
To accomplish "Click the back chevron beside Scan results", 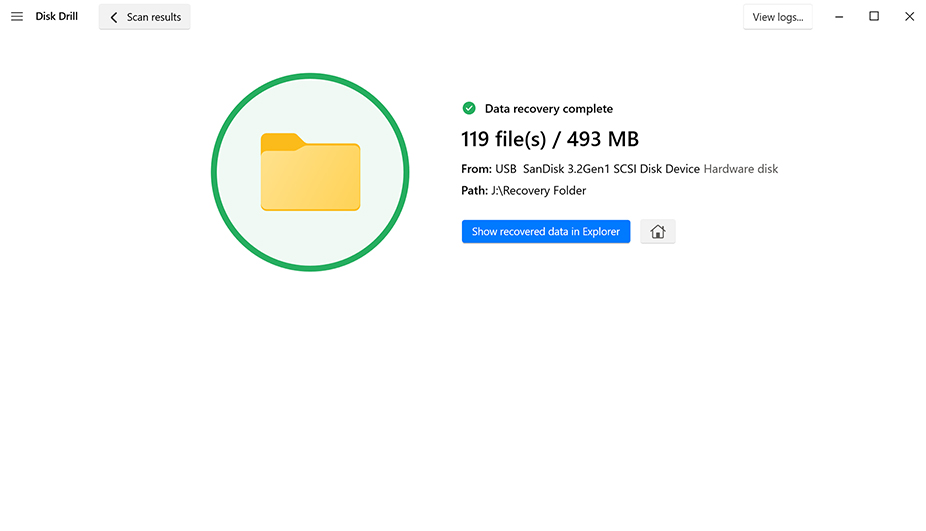I will point(114,17).
